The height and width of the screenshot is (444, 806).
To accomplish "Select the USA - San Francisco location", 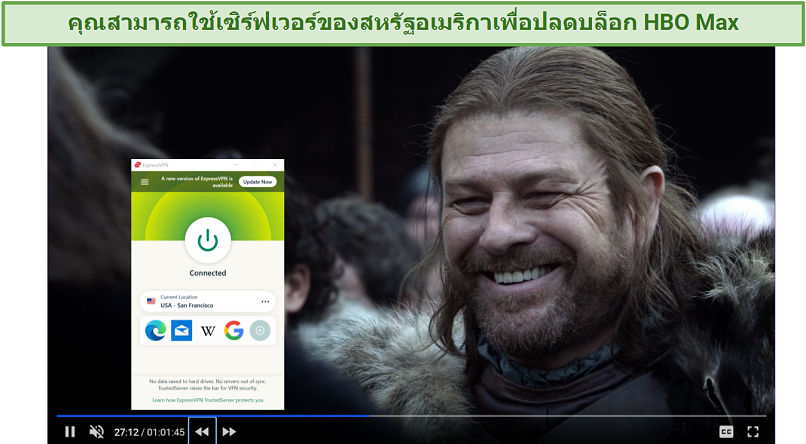I will click(x=208, y=302).
